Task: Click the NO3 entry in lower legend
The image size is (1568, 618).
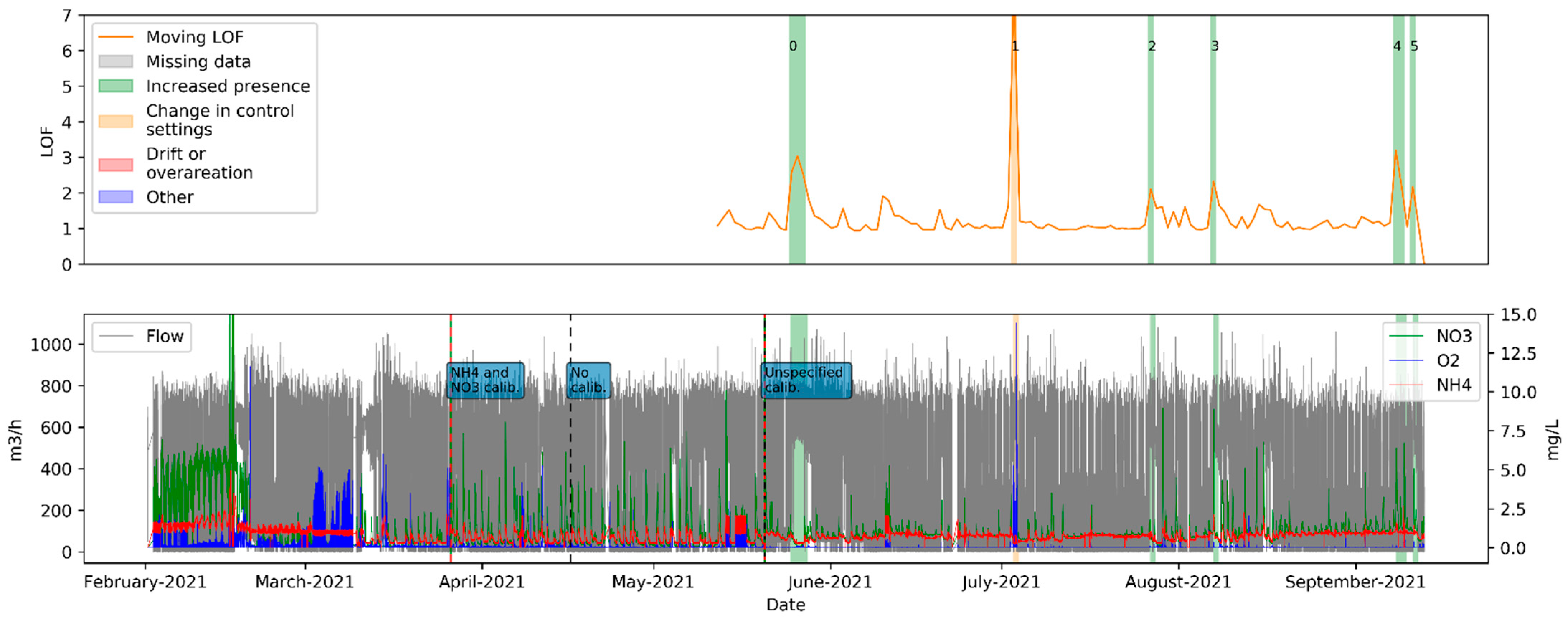Action: (x=1454, y=336)
